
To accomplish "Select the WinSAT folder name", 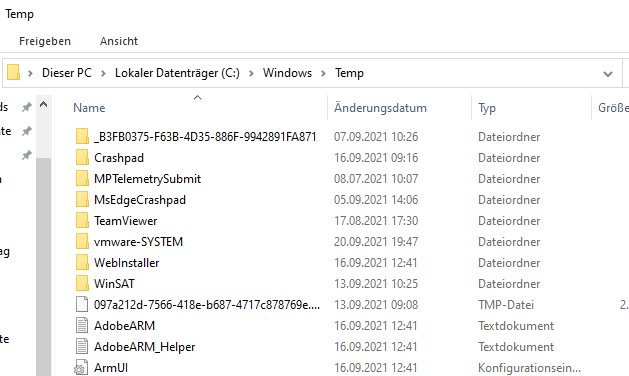I will (114, 284).
